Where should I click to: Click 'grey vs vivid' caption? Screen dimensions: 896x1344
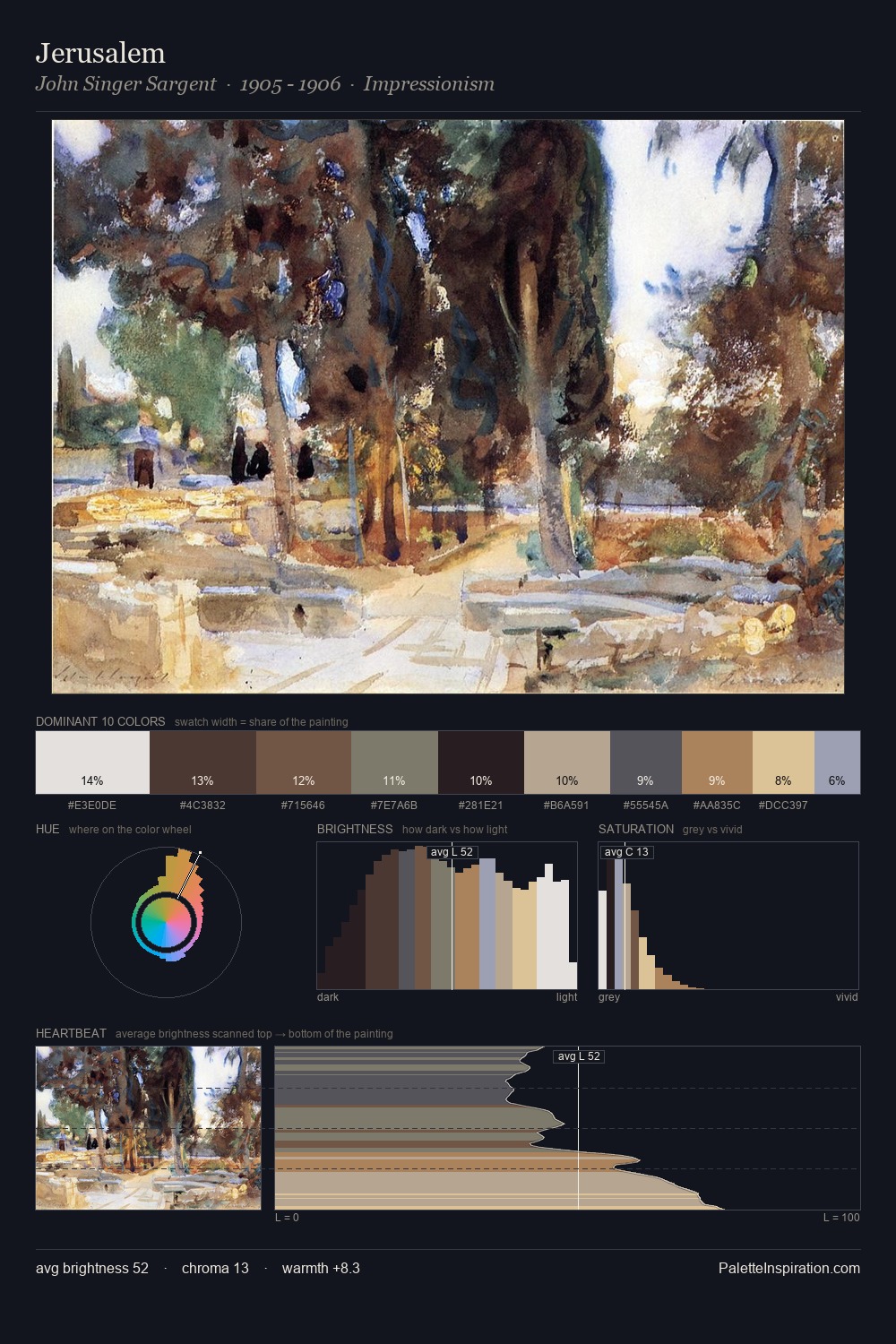(712, 830)
